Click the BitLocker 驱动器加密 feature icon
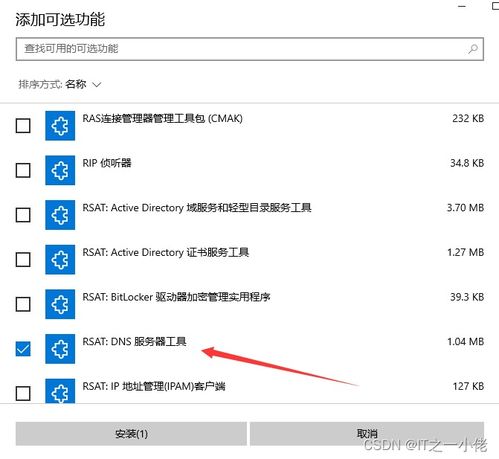Image resolution: width=499 pixels, height=459 pixels. tap(60, 304)
